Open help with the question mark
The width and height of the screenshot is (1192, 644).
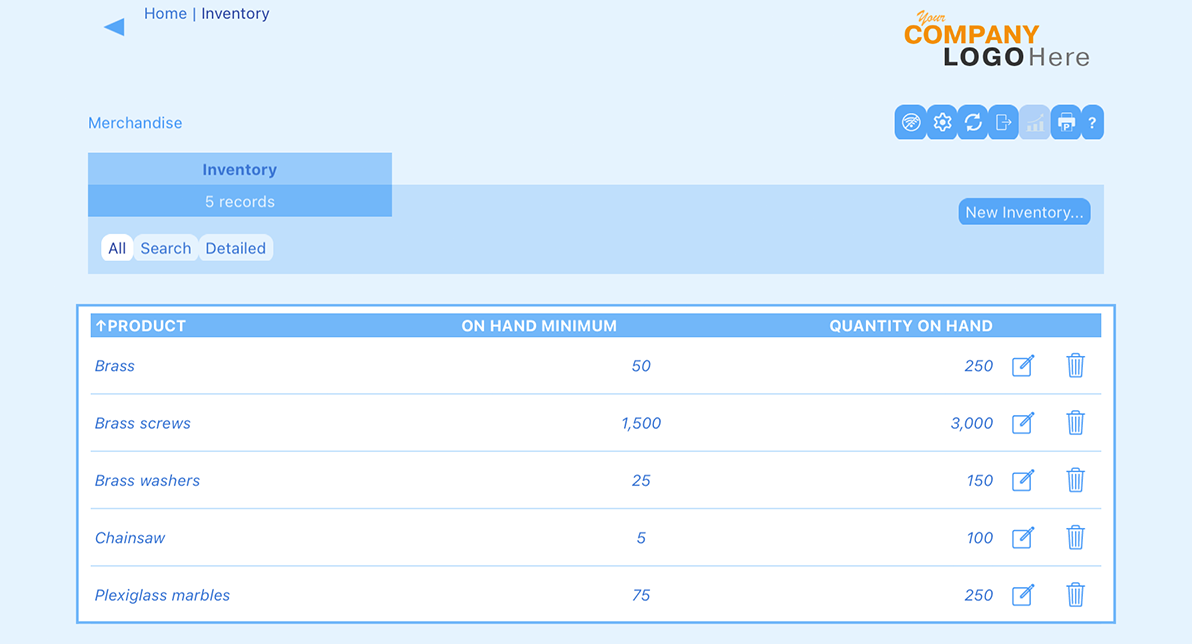(x=1092, y=123)
